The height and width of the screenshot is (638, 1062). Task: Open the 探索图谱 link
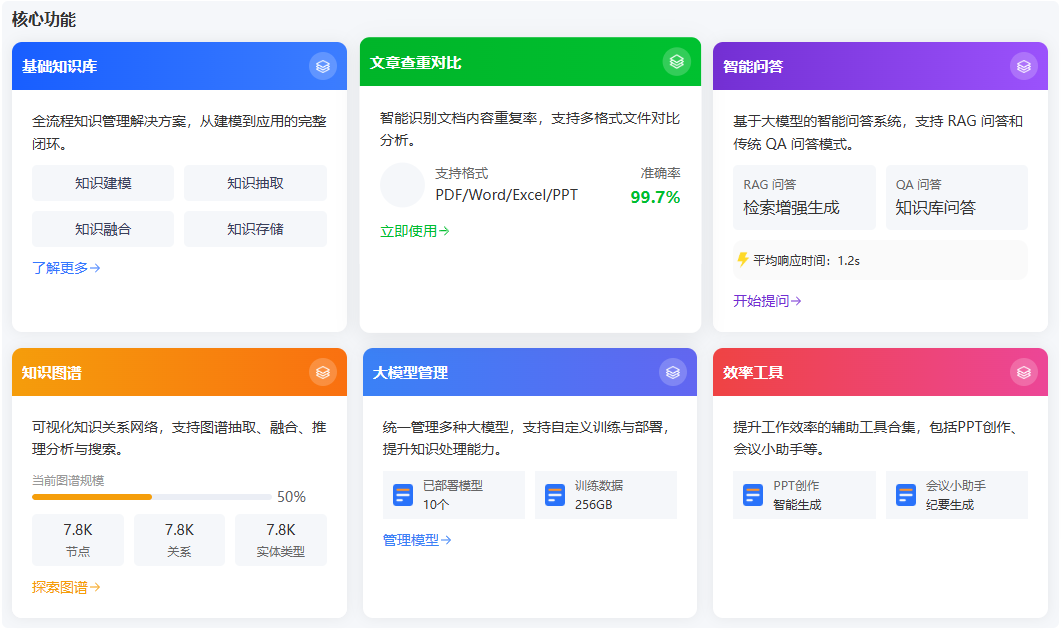66,587
